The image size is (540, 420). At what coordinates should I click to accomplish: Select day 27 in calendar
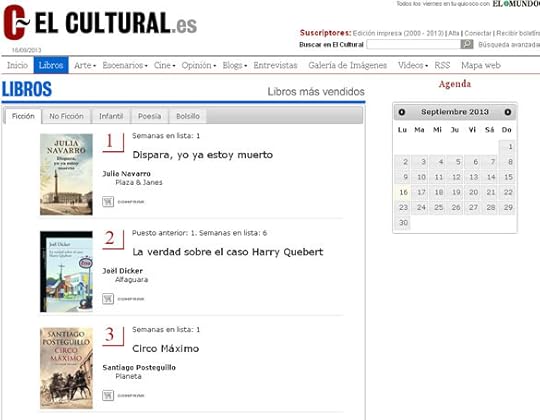point(473,207)
